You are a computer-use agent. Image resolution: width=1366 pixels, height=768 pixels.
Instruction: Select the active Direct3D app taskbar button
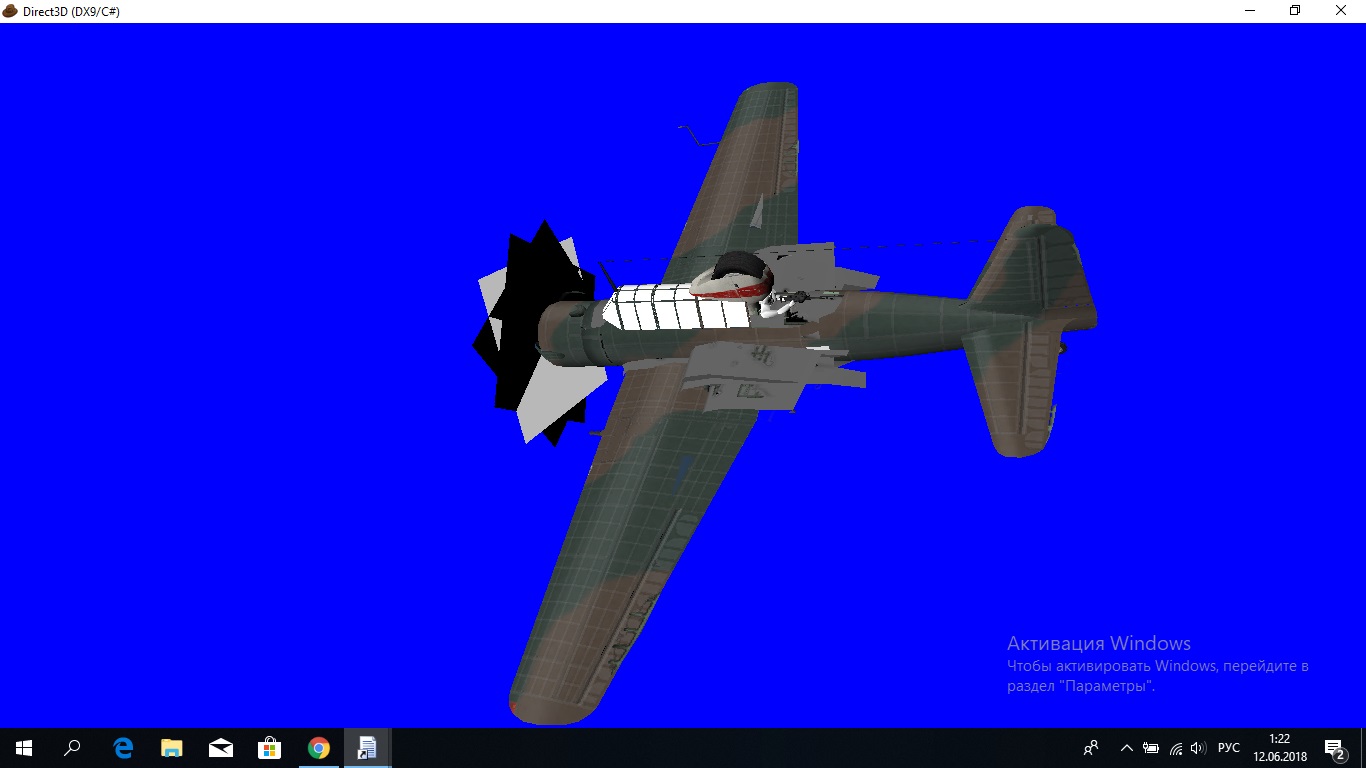click(x=367, y=748)
